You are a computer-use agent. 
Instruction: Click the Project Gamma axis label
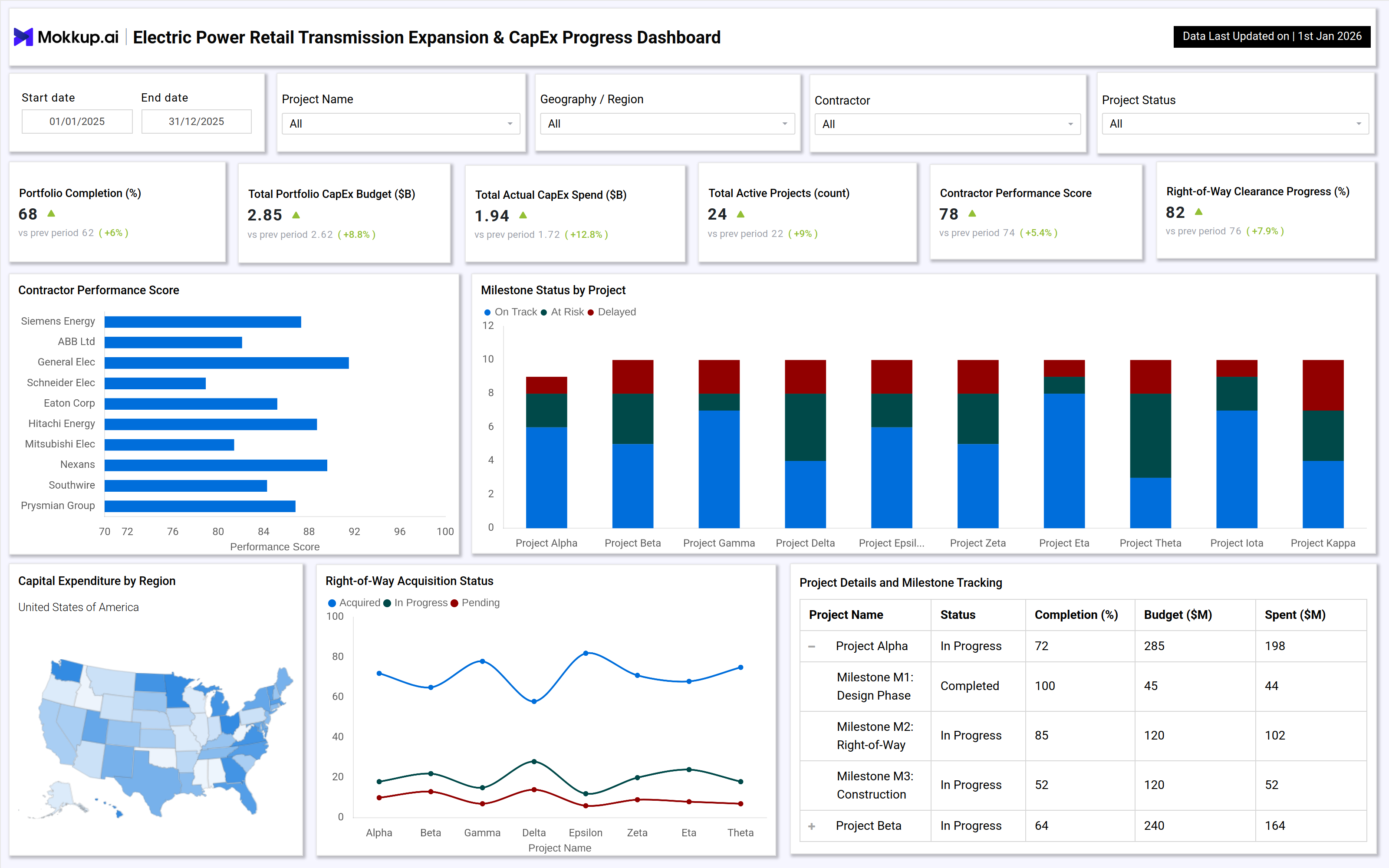[x=719, y=543]
